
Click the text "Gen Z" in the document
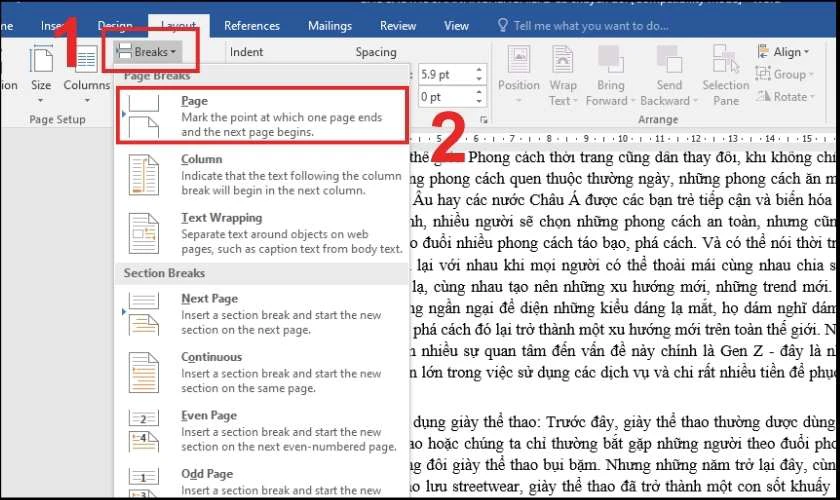(741, 350)
